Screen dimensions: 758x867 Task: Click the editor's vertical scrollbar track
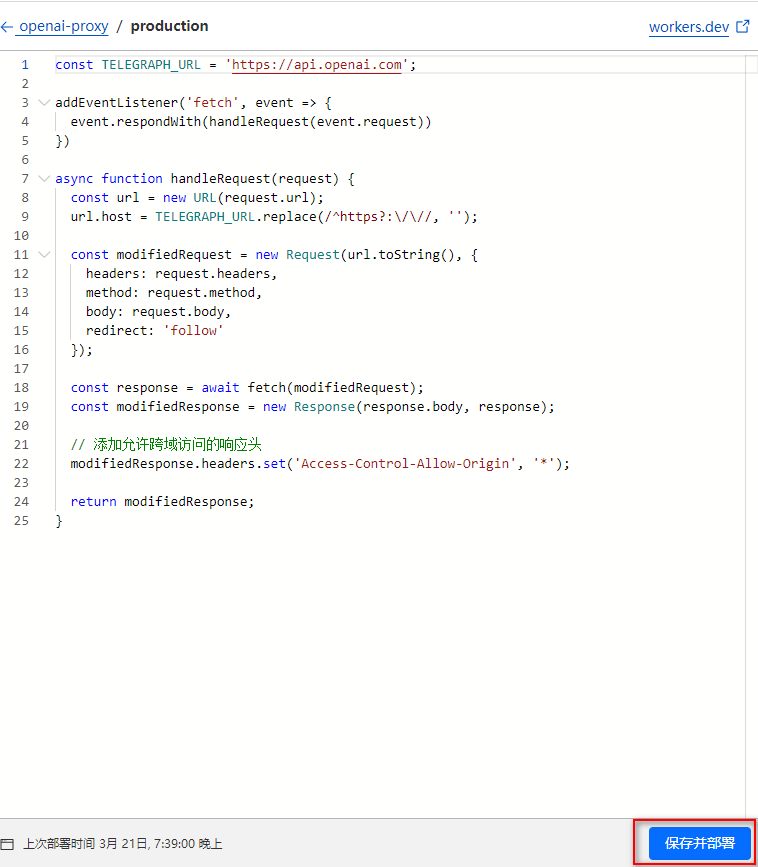coord(751,436)
